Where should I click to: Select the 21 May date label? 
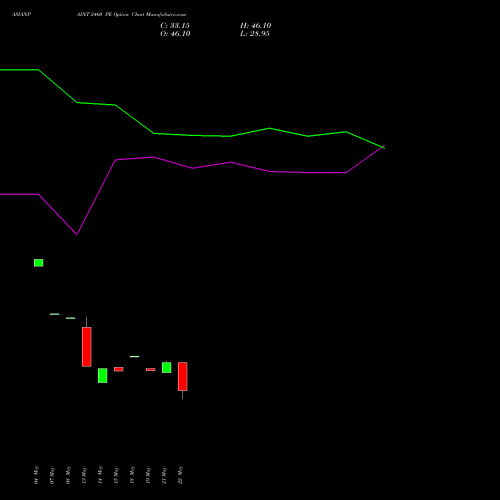tap(164, 475)
